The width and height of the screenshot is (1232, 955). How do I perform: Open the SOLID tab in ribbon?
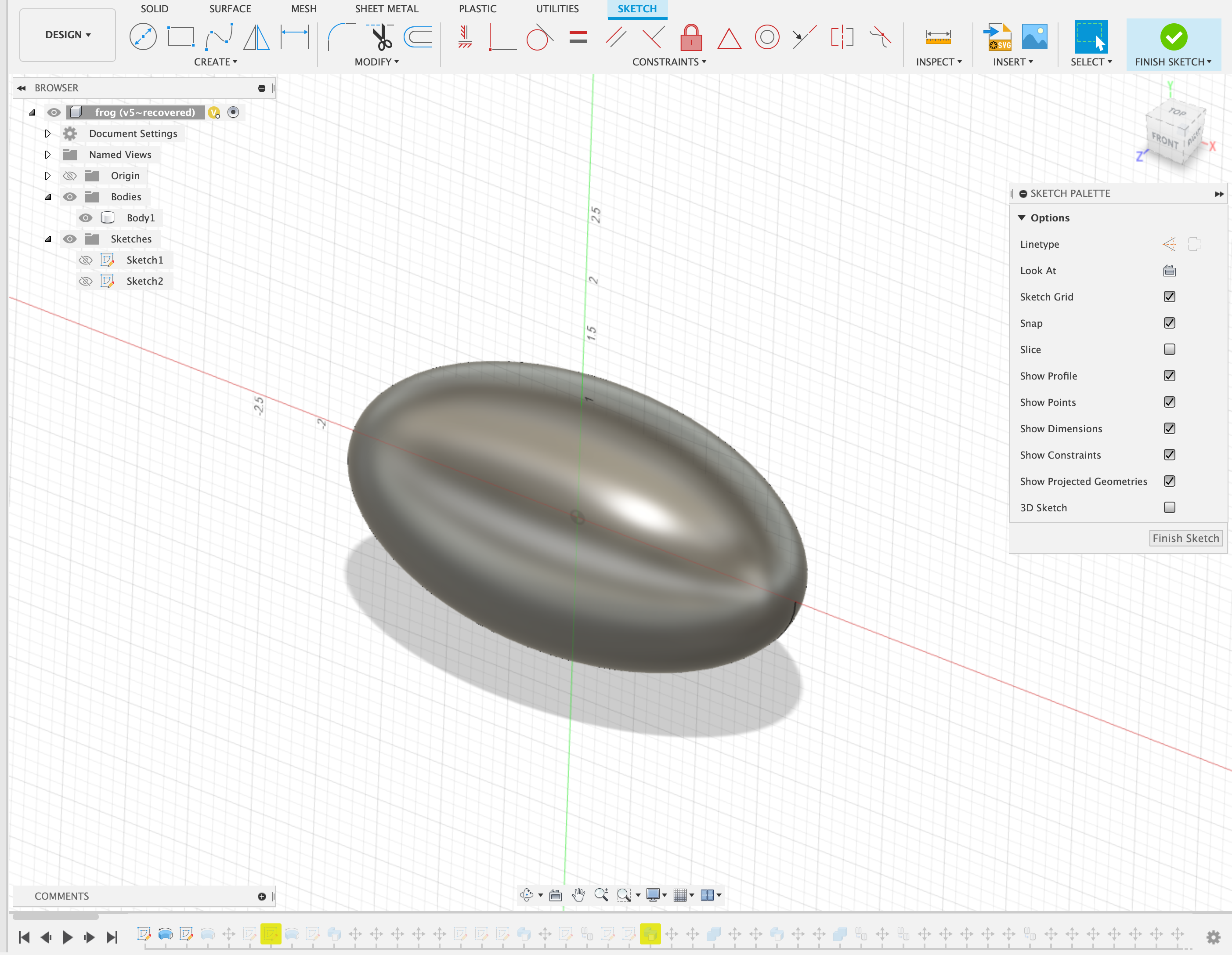point(155,9)
